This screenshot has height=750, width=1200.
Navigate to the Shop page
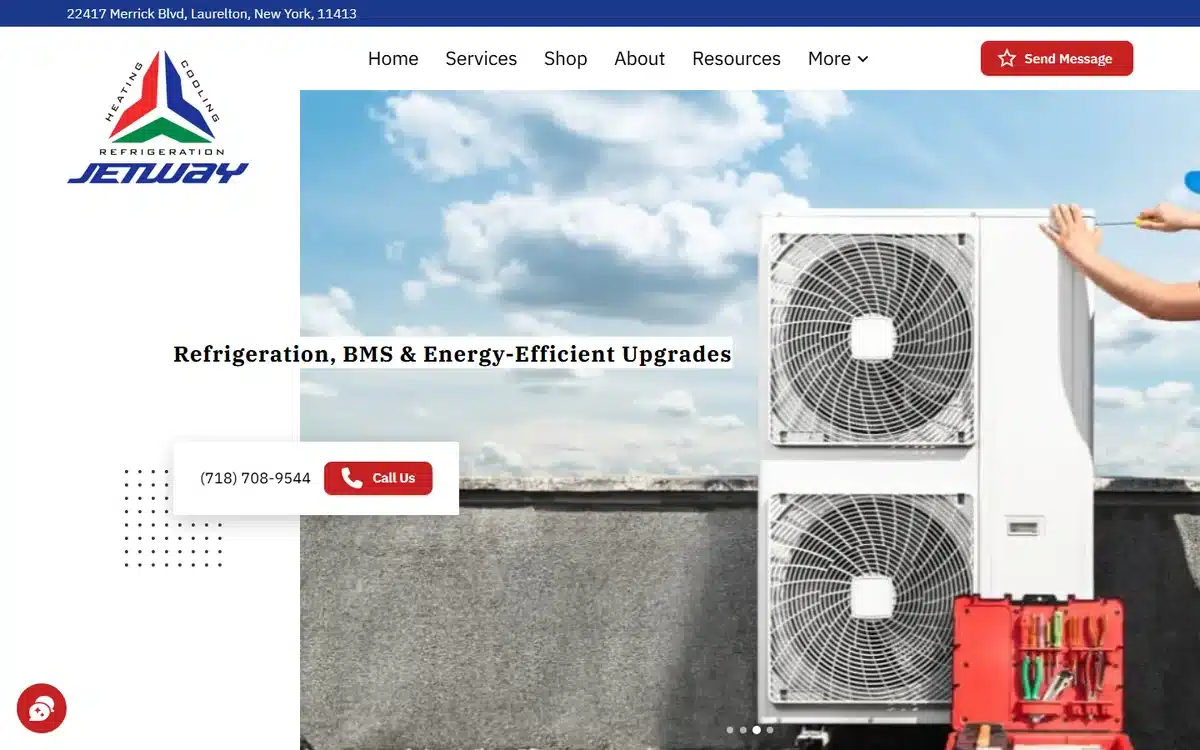click(x=565, y=58)
